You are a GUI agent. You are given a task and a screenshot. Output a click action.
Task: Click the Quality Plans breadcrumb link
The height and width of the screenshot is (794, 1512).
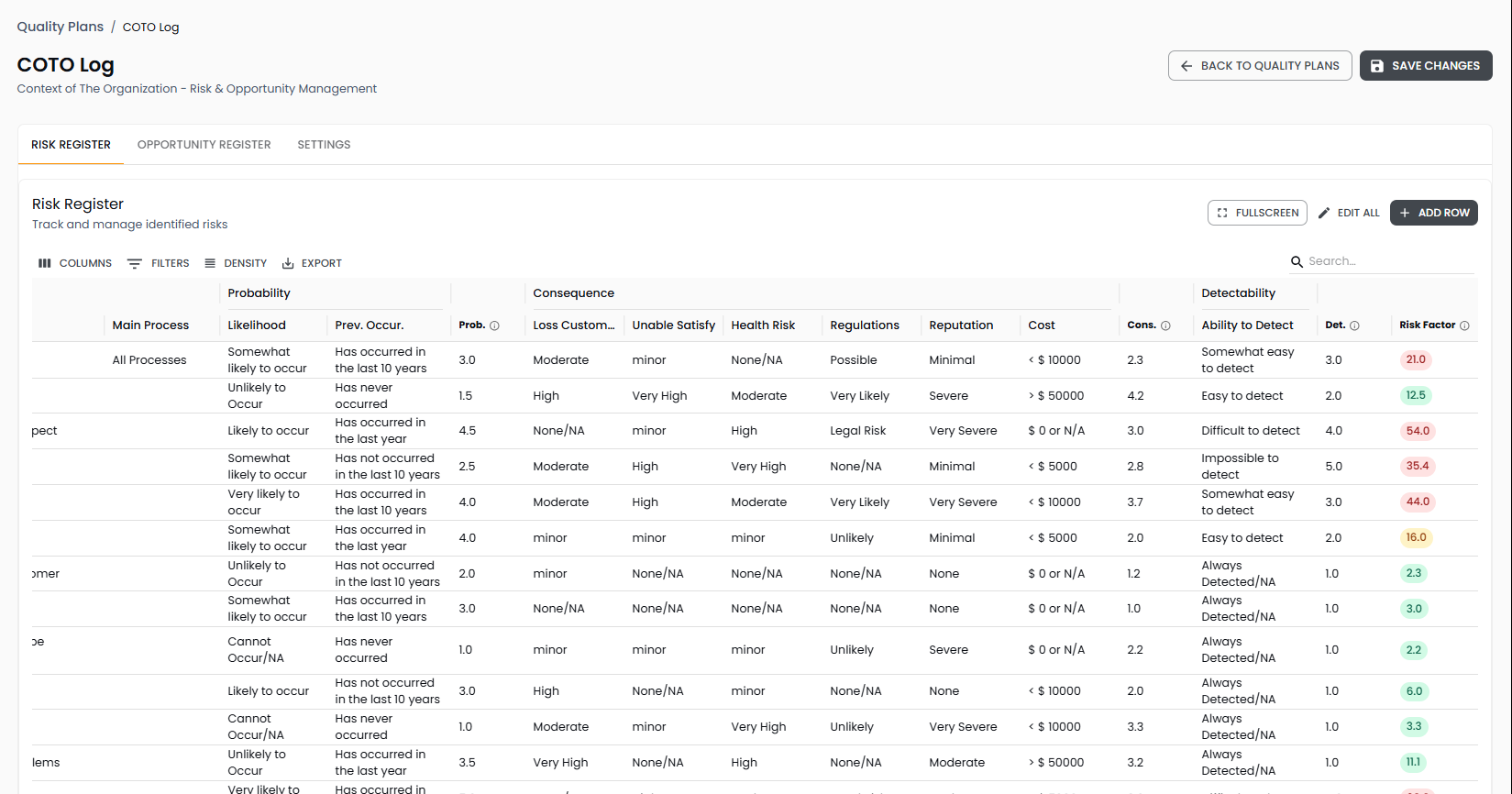[x=60, y=27]
